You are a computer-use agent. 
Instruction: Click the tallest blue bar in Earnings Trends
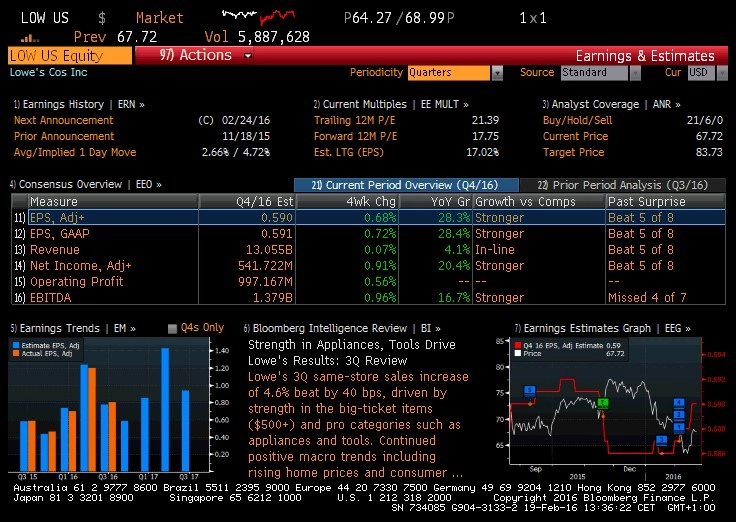(x=165, y=409)
